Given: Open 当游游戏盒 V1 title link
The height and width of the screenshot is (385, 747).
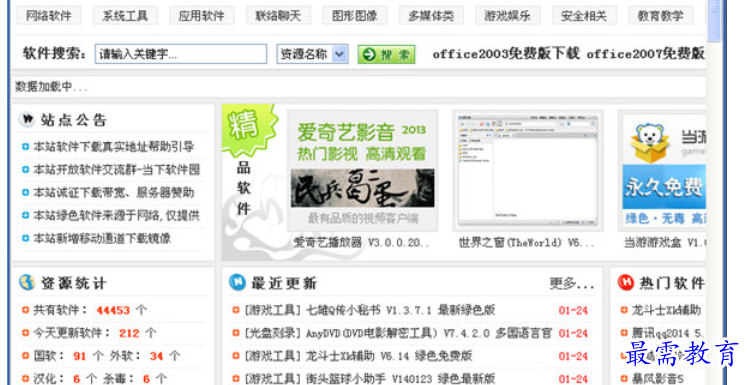Looking at the screenshot, I should coord(665,243).
